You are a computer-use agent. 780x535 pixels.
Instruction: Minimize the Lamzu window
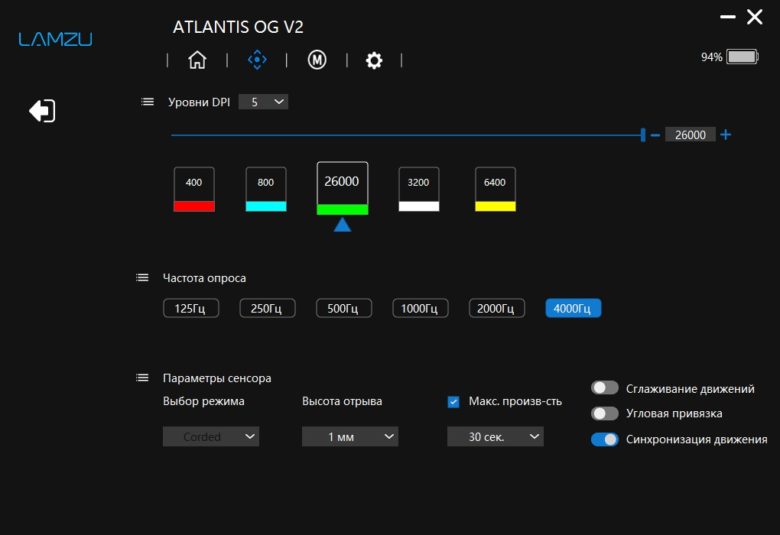(x=727, y=17)
